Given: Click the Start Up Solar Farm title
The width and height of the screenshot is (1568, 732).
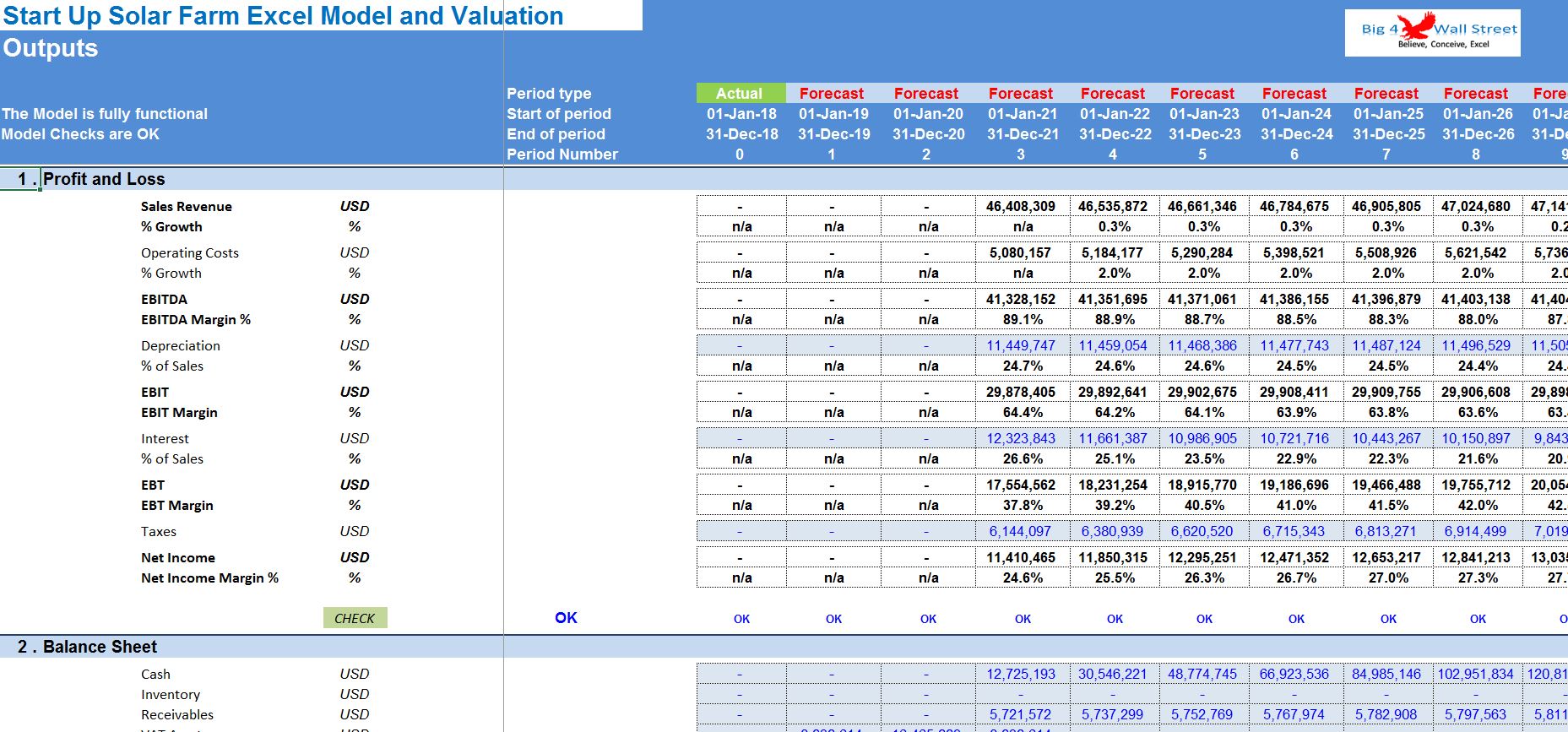Looking at the screenshot, I should coord(283,15).
